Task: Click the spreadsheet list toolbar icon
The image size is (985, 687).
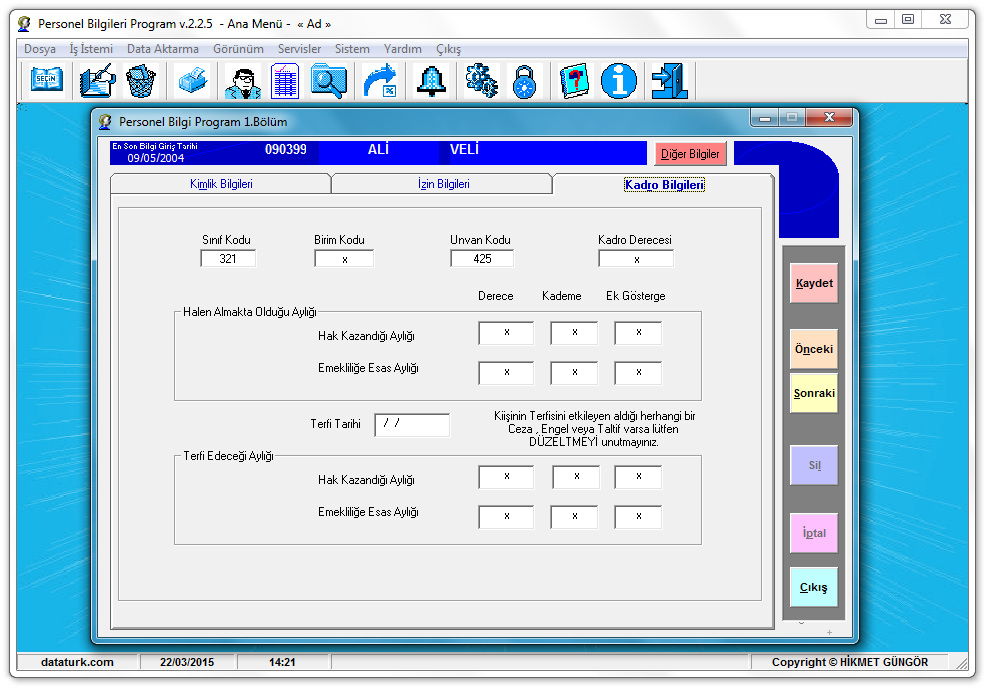Action: 285,81
